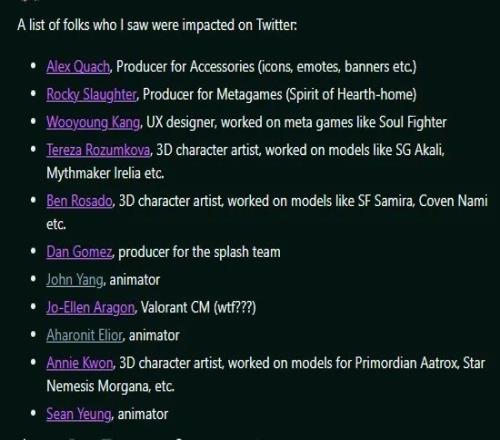Click the text 'Producer for Accessories'
This screenshot has width=500, height=440.
click(185, 67)
